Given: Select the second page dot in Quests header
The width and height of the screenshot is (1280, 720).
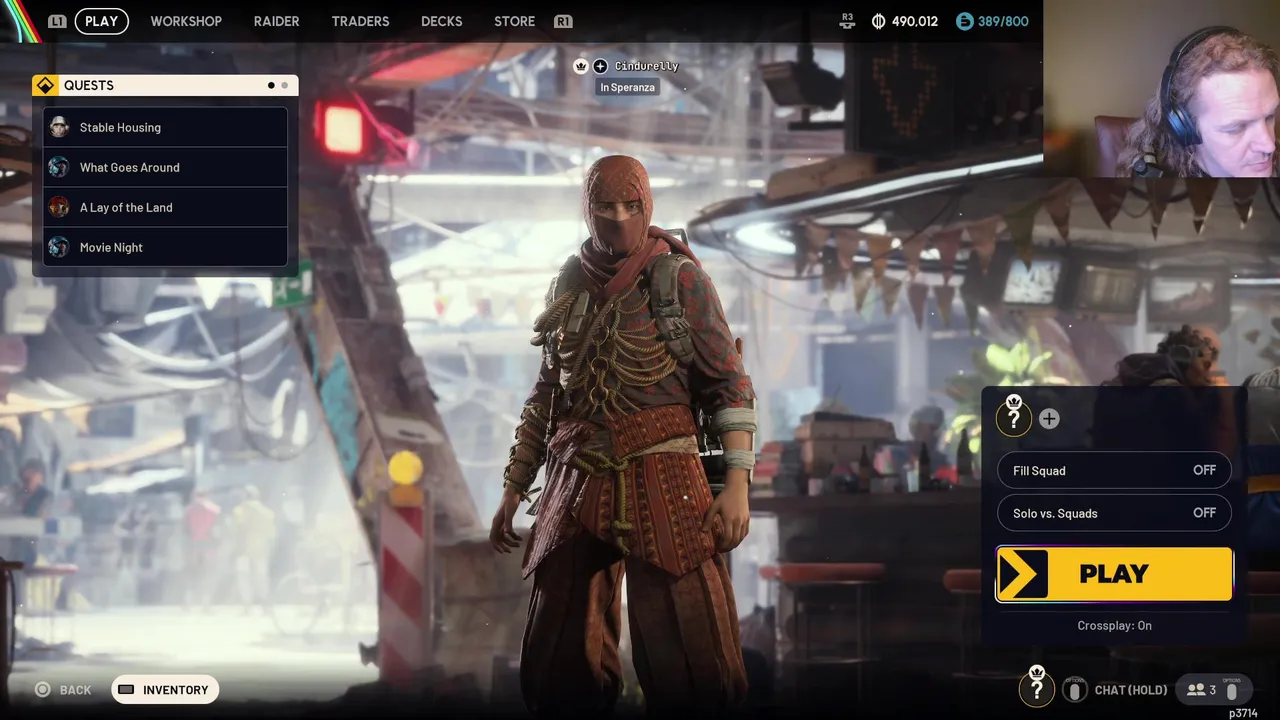Looking at the screenshot, I should (284, 85).
